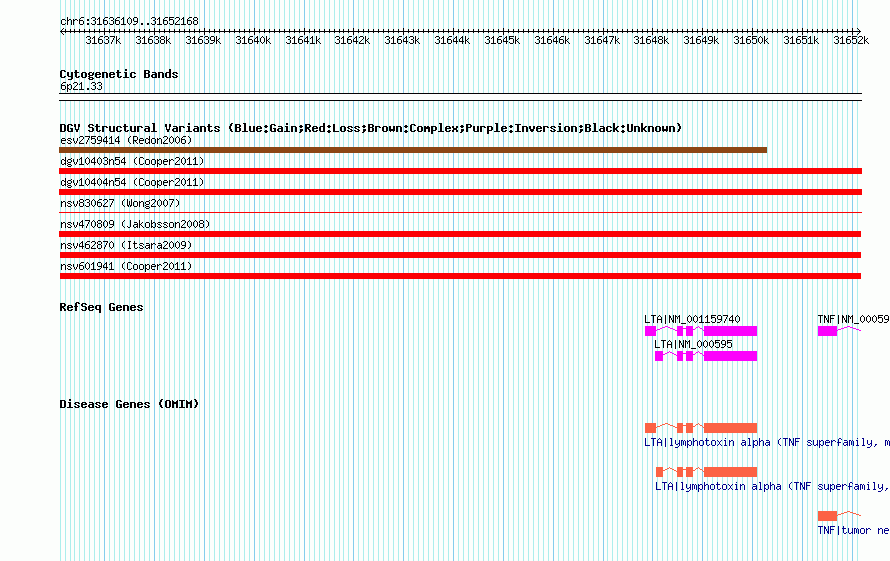
Task: Click the LTA|NM_001159740 transcript label
Action: (x=692, y=319)
